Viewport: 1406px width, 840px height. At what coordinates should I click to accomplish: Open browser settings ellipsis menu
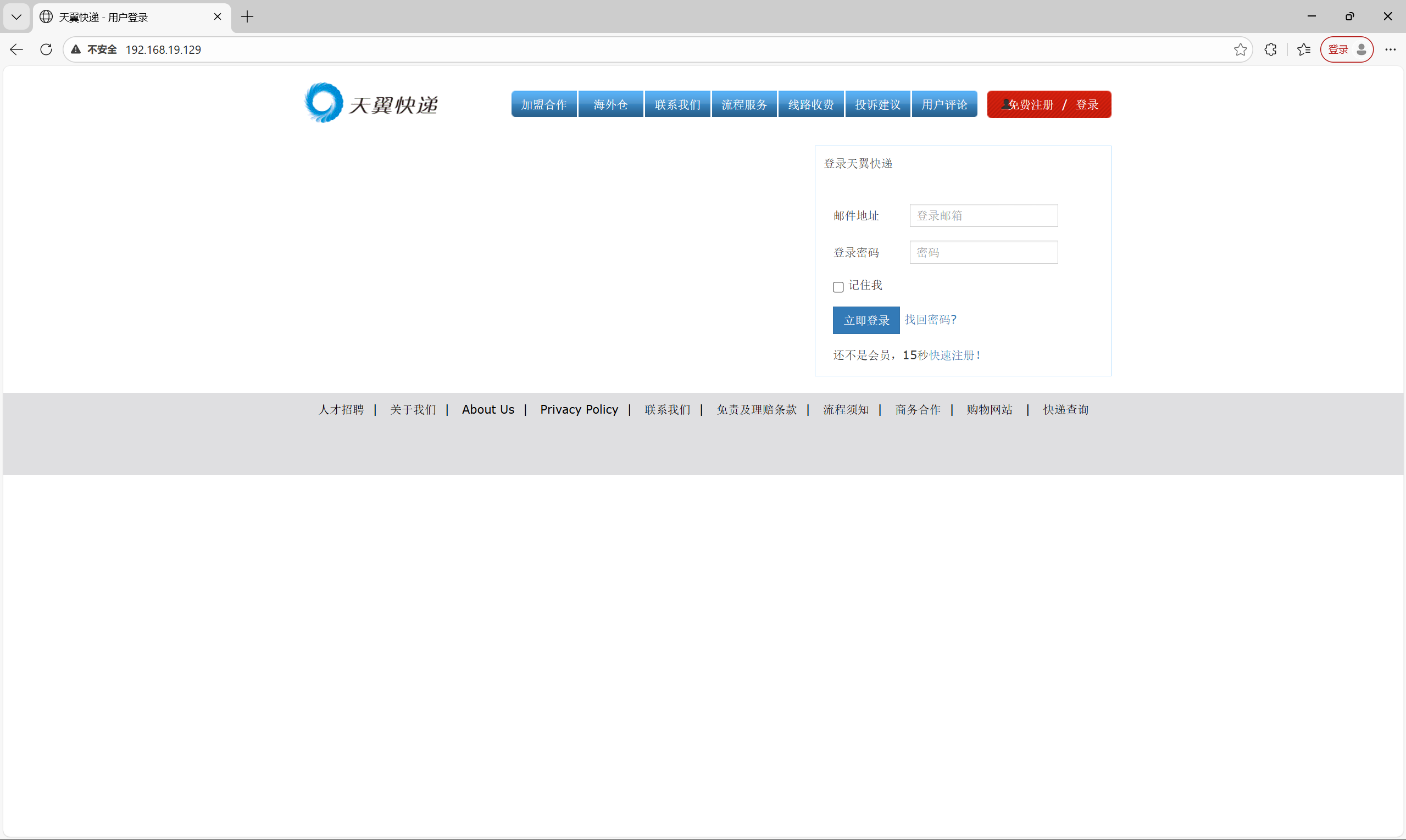coord(1390,50)
